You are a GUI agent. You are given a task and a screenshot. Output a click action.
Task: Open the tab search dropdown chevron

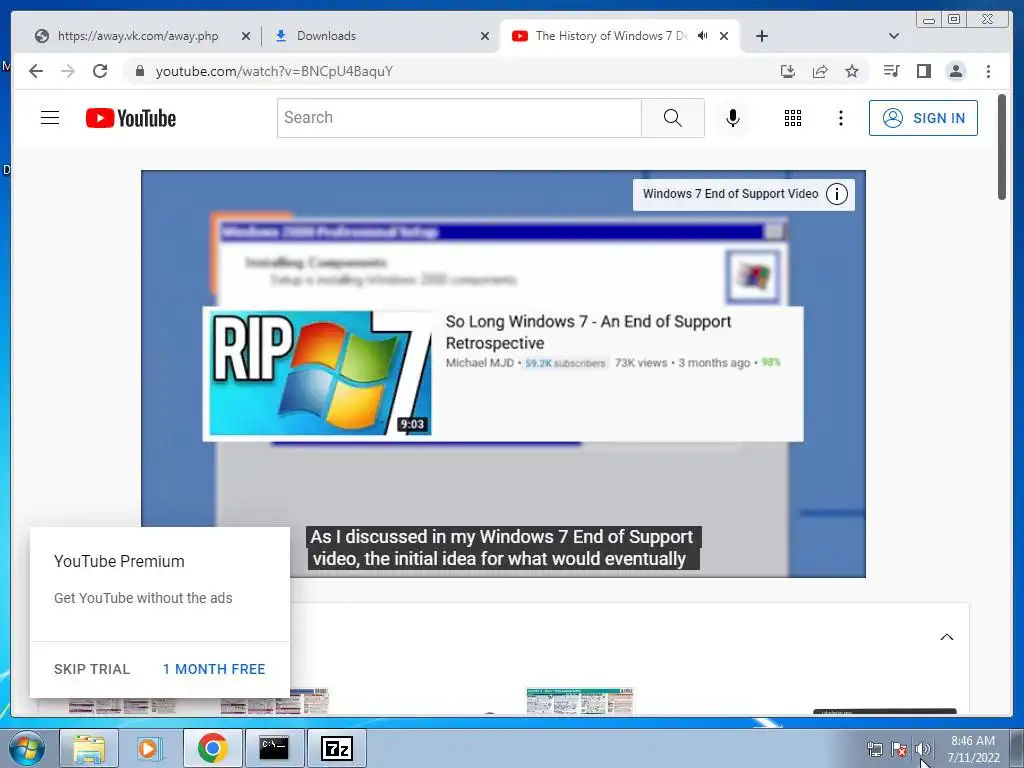[x=894, y=36]
